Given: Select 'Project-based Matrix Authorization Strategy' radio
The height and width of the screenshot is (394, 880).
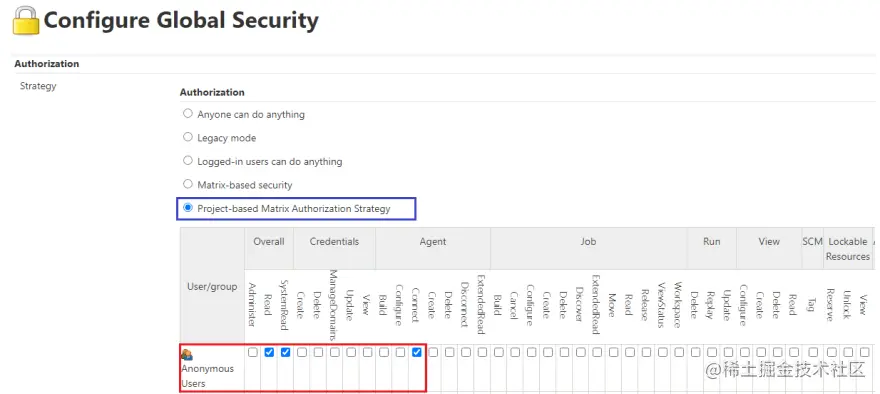Looking at the screenshot, I should click(188, 208).
